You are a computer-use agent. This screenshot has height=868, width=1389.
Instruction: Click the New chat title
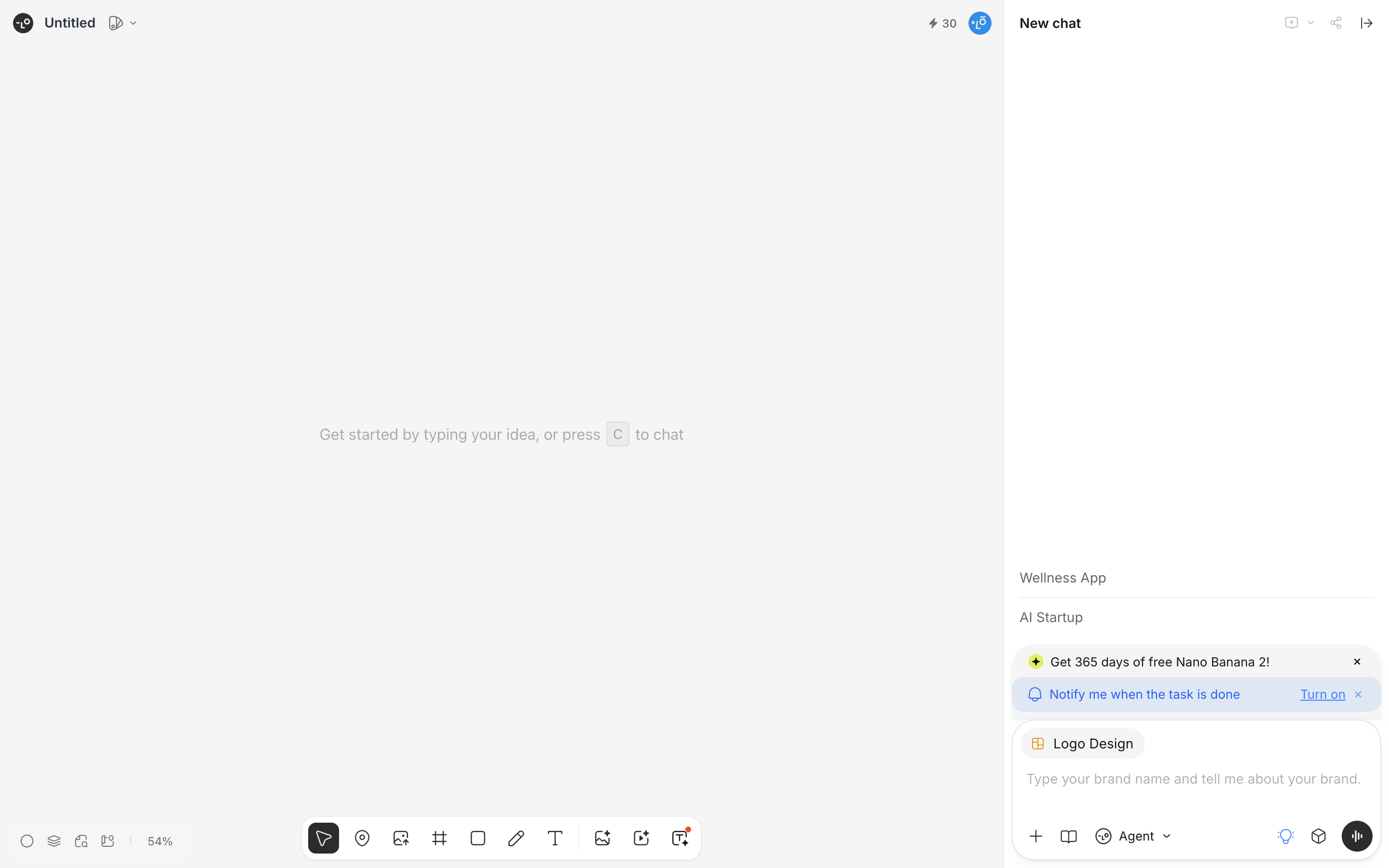click(x=1050, y=23)
